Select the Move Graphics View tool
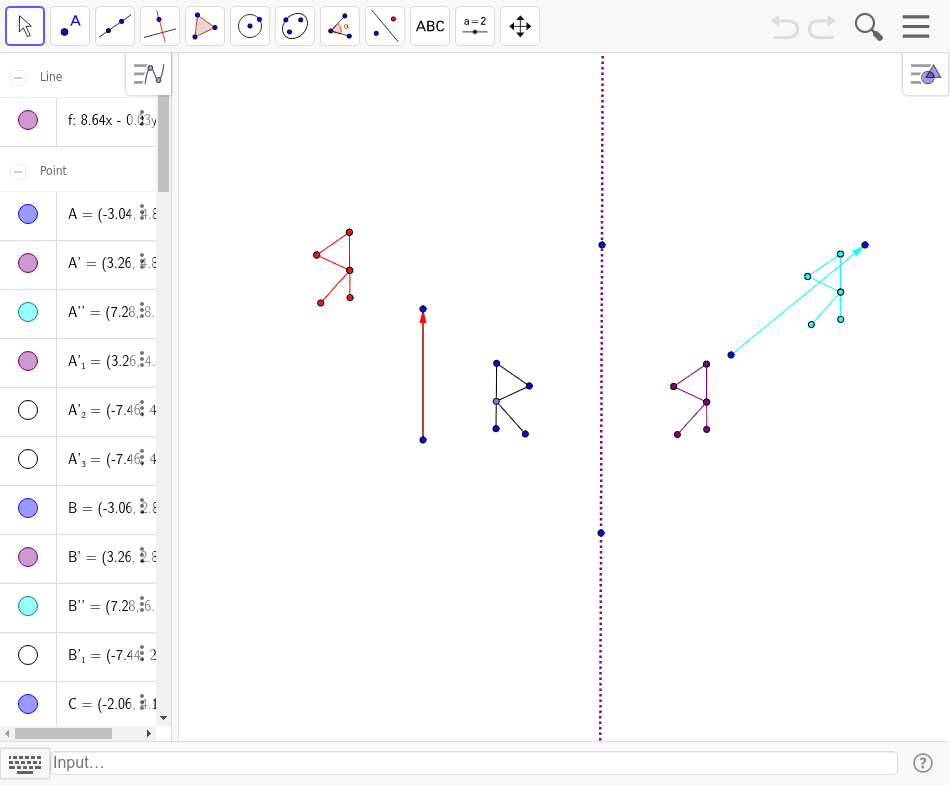Screen dimensions: 950x786 (520, 26)
